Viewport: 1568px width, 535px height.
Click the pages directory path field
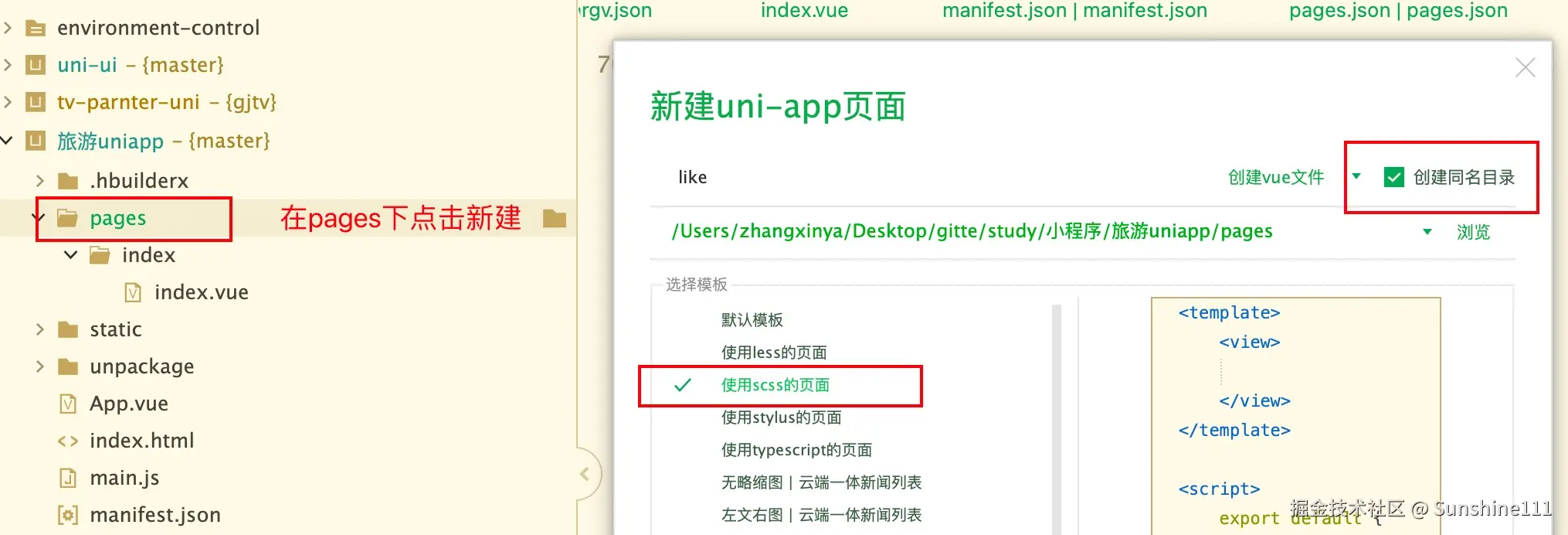[x=972, y=231]
